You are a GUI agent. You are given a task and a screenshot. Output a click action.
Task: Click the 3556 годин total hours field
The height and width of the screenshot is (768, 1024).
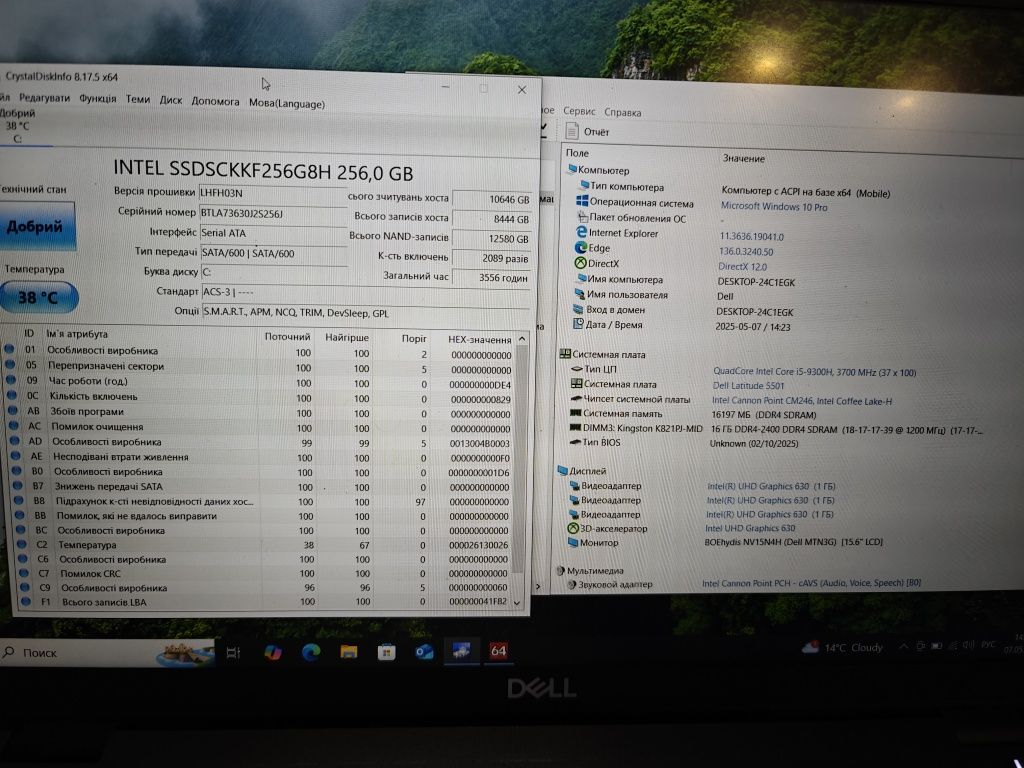(x=491, y=278)
